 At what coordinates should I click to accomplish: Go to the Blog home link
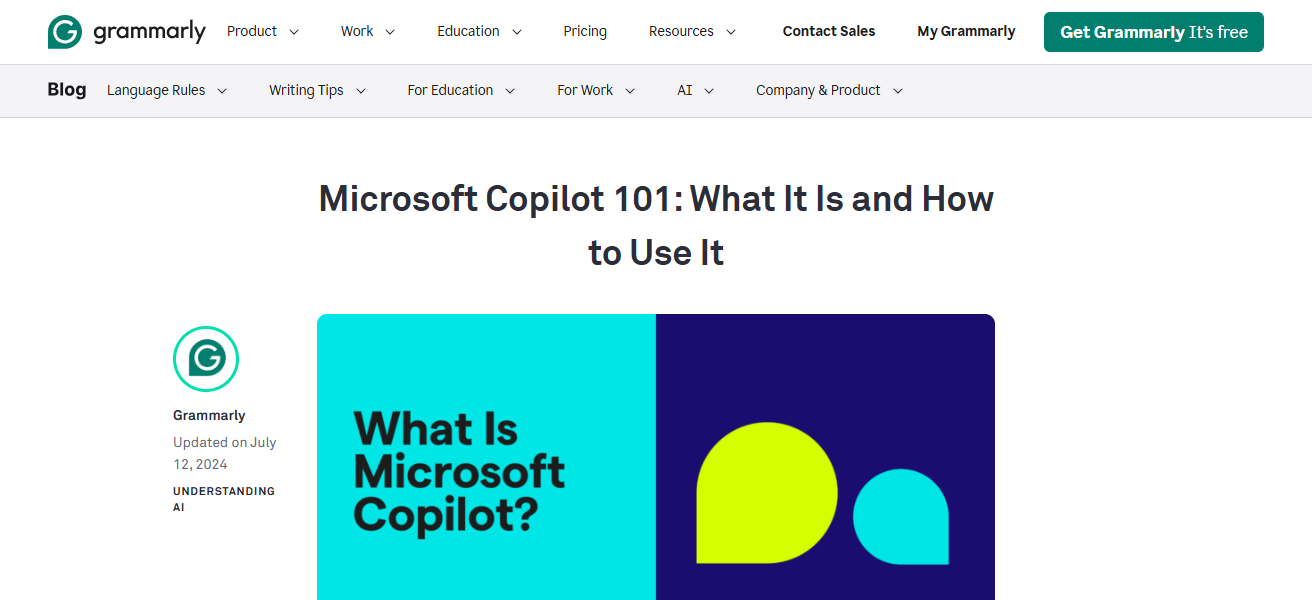[67, 90]
